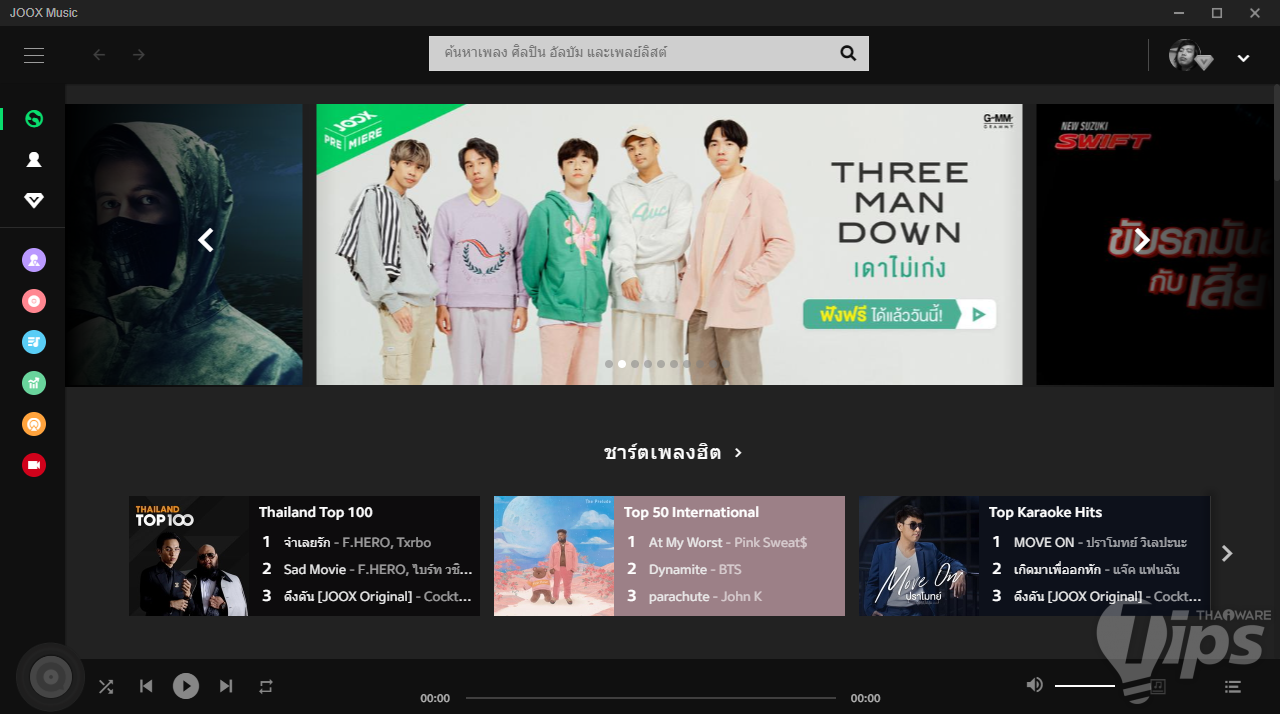Open the Thailand Top 100 cover

tap(189, 556)
